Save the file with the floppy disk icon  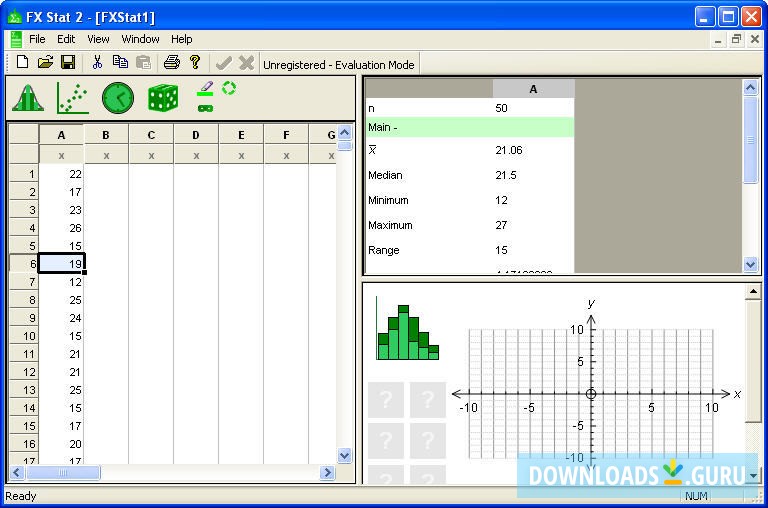coord(68,62)
